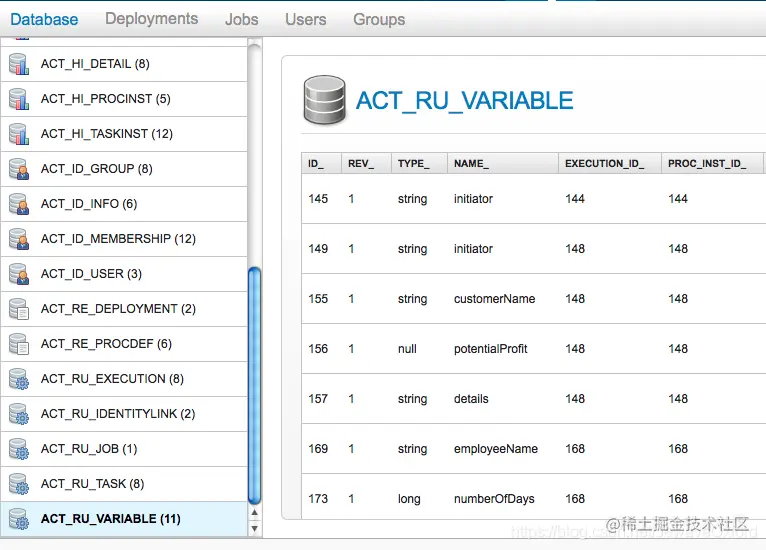The image size is (766, 550).
Task: Click the ACT_RU_VARIABLE title heading
Action: click(464, 101)
